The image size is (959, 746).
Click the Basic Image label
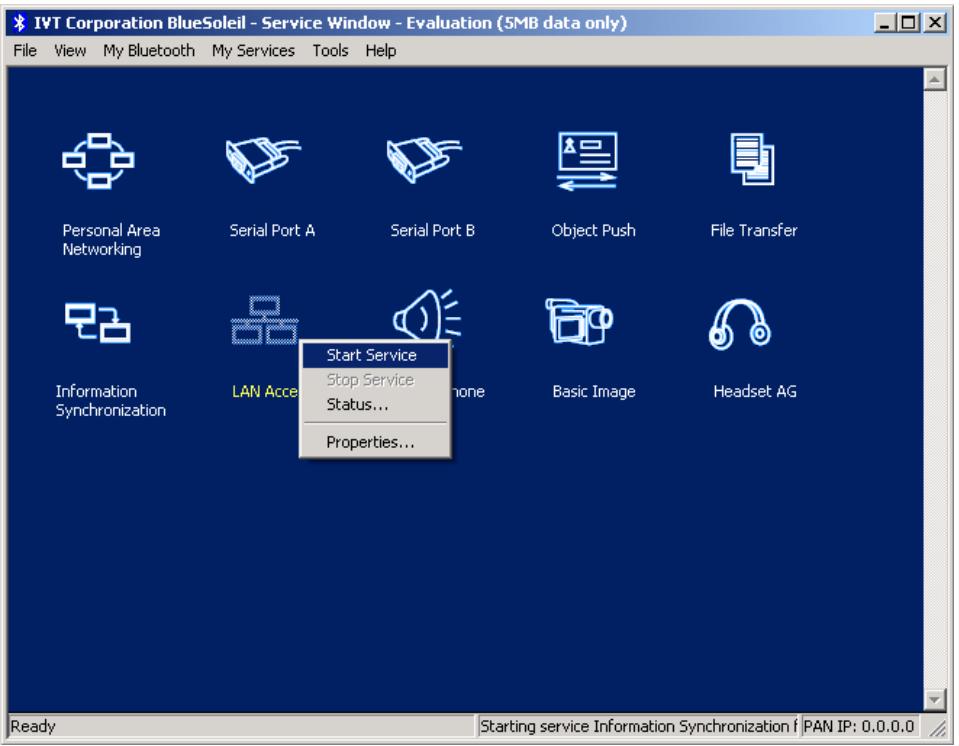coord(594,391)
